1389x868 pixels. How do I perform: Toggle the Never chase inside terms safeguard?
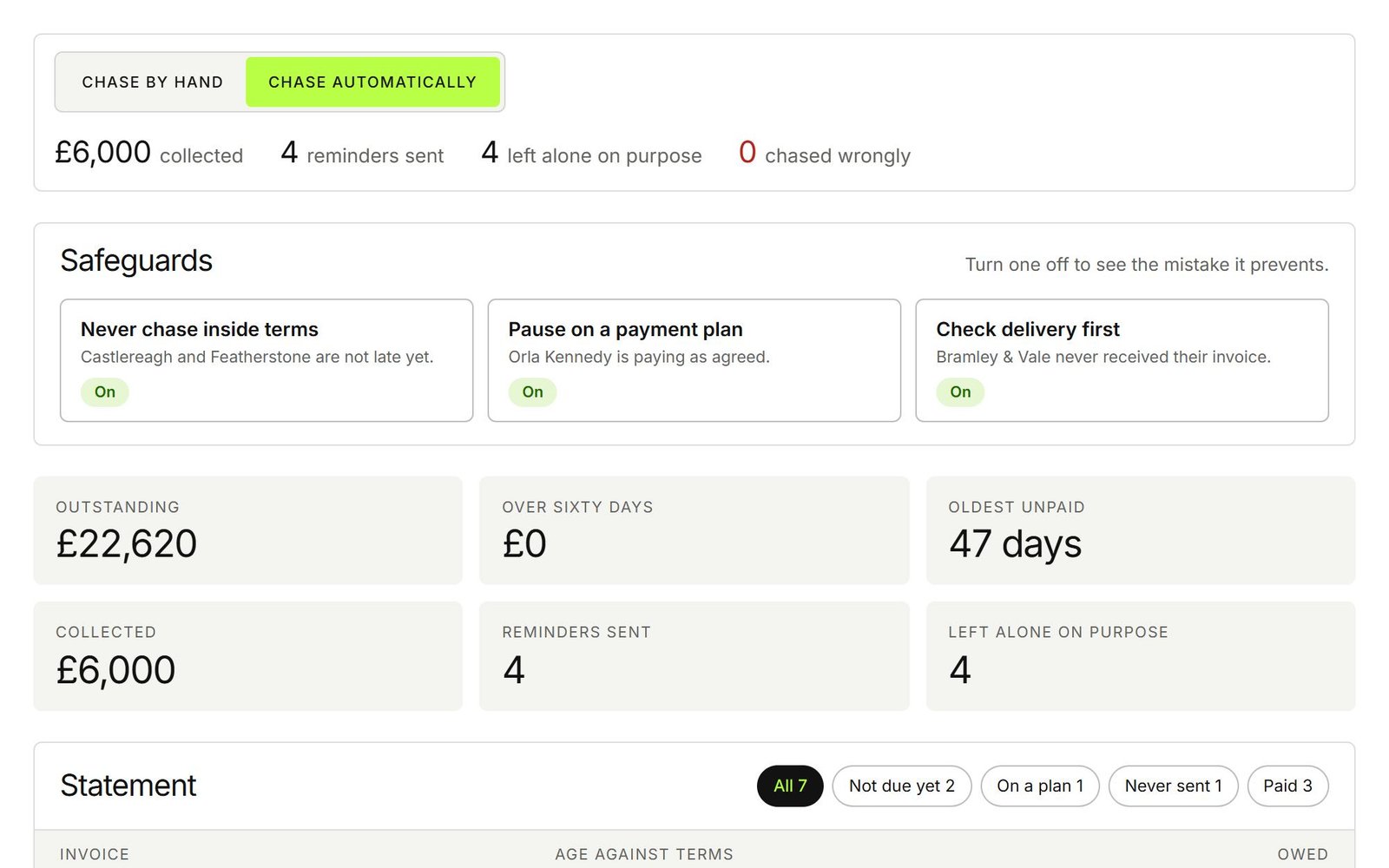(267, 360)
